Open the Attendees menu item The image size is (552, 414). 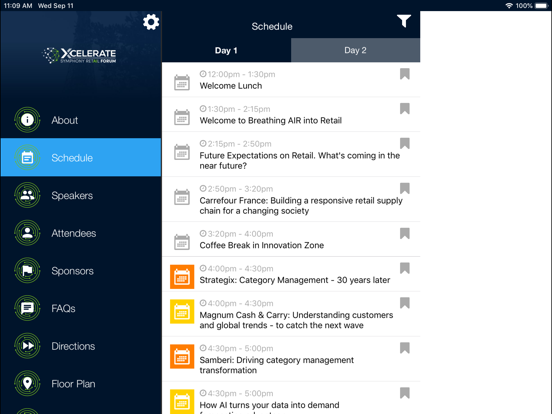pos(81,233)
